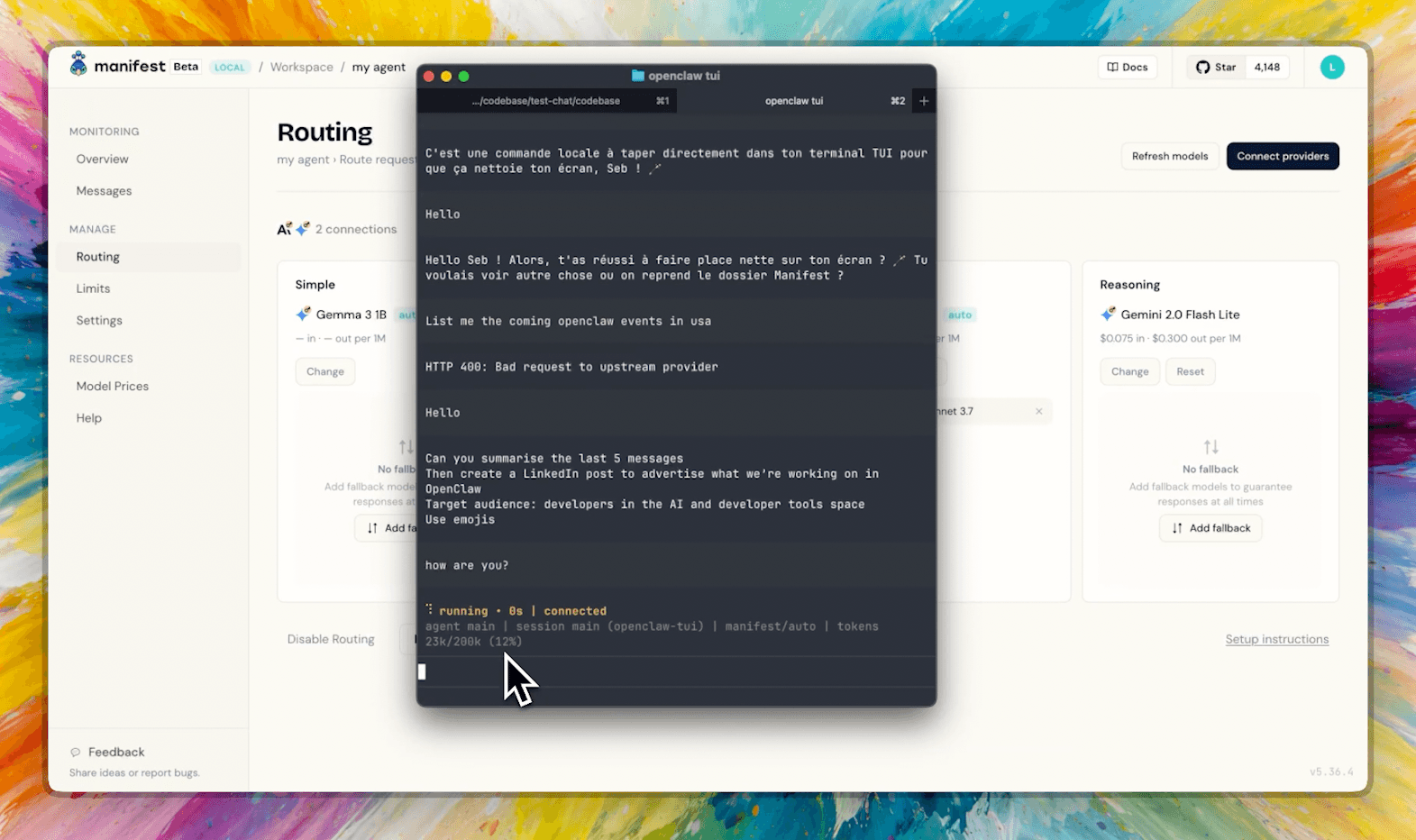Viewport: 1416px width, 840px height.
Task: Click token usage 23k/200k (12%)
Action: click(473, 642)
